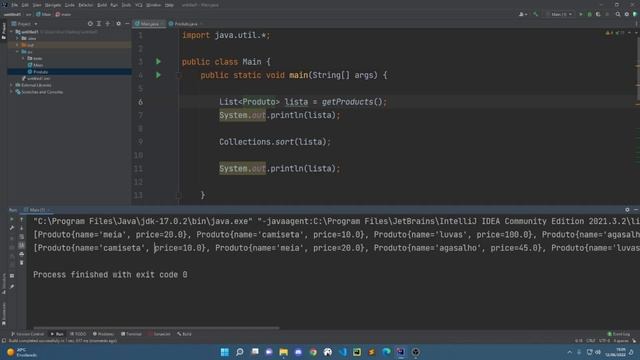
Task: Open File Explorer from taskbar
Action: 284,352
